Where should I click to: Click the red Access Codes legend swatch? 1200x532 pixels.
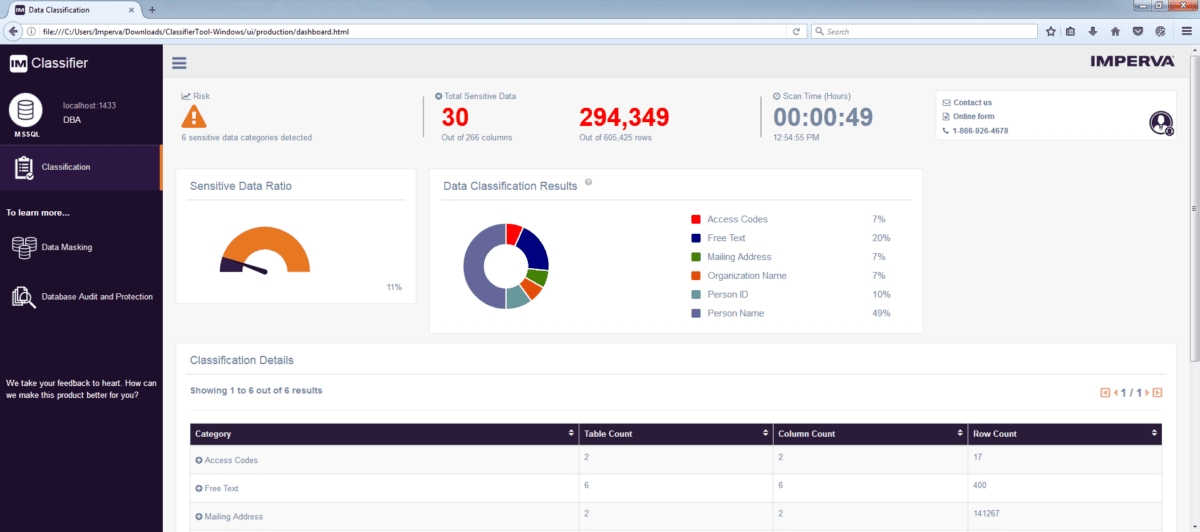pos(695,219)
